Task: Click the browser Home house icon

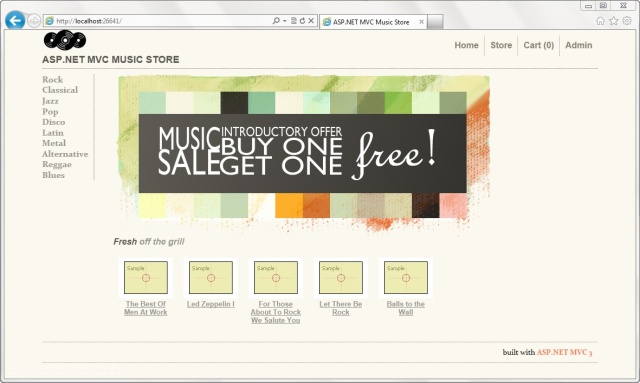Action: click(x=600, y=20)
